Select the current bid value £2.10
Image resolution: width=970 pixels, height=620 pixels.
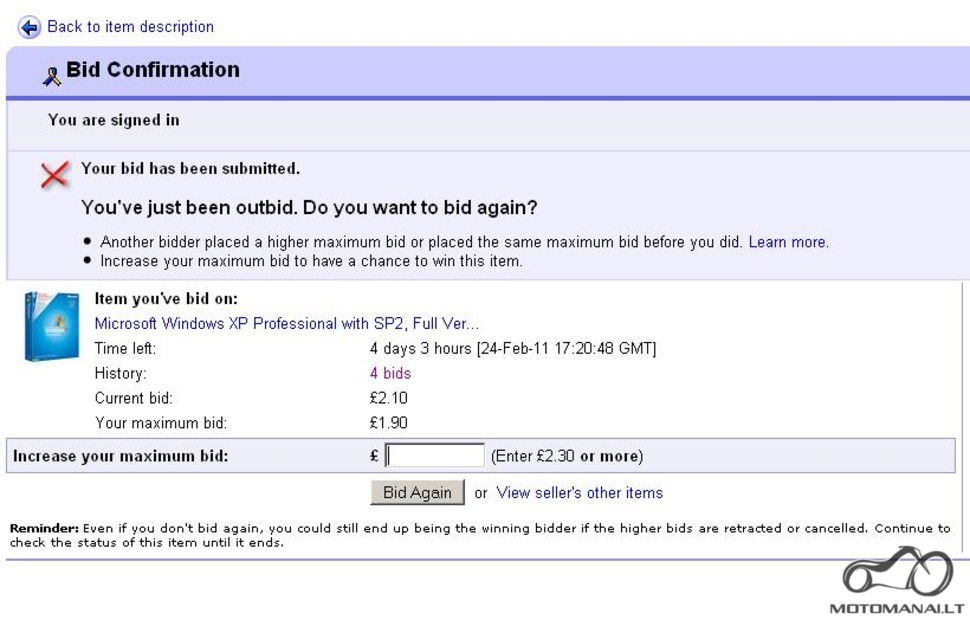388,398
